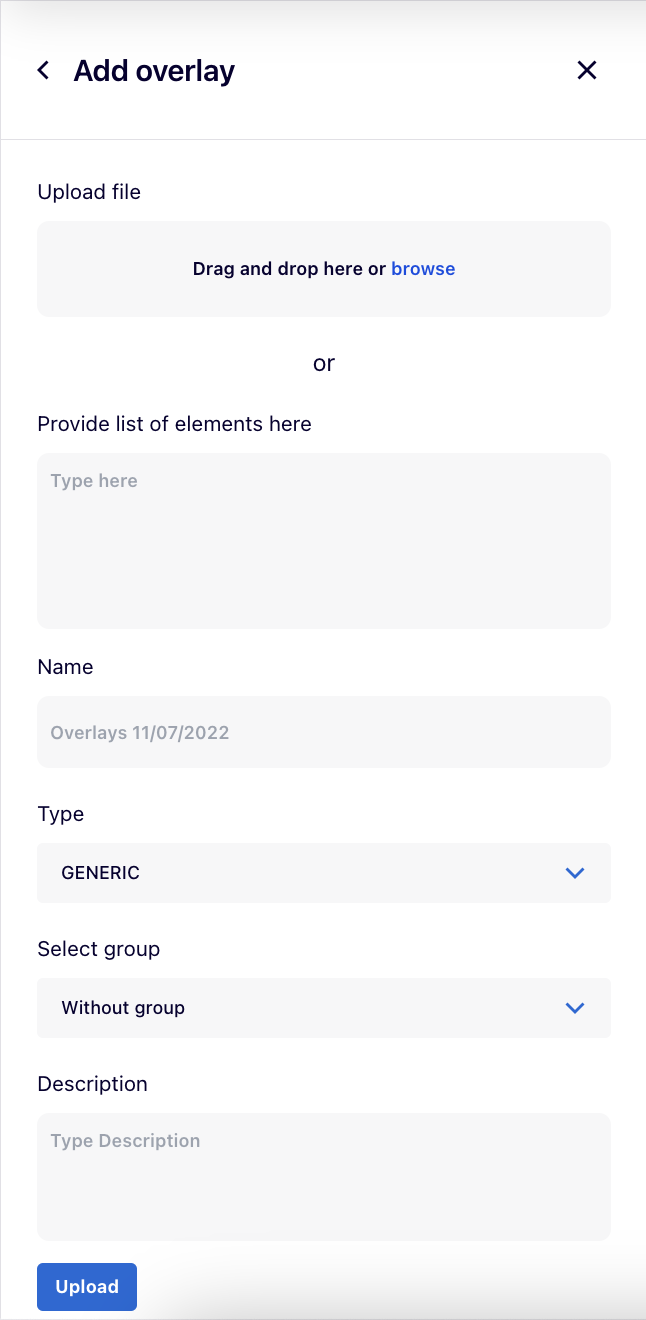Click the Upload file label

pyautogui.click(x=89, y=192)
